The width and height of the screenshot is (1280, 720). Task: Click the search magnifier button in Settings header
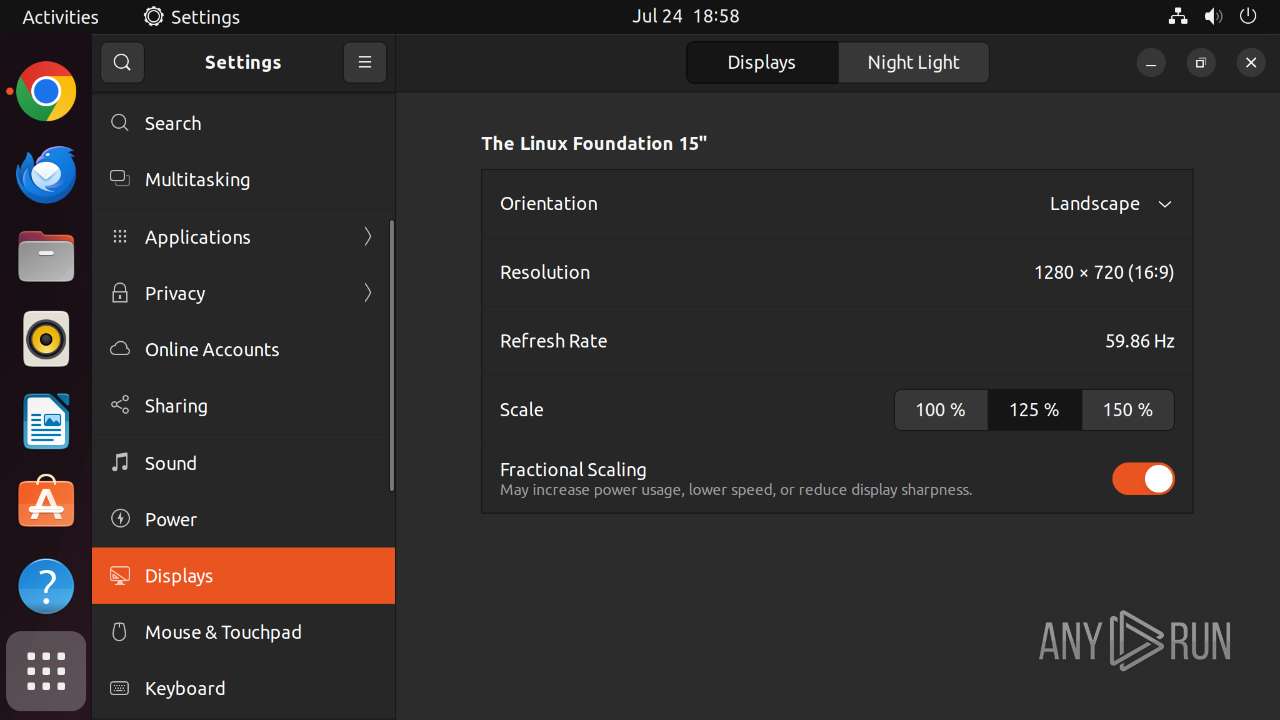click(x=122, y=62)
